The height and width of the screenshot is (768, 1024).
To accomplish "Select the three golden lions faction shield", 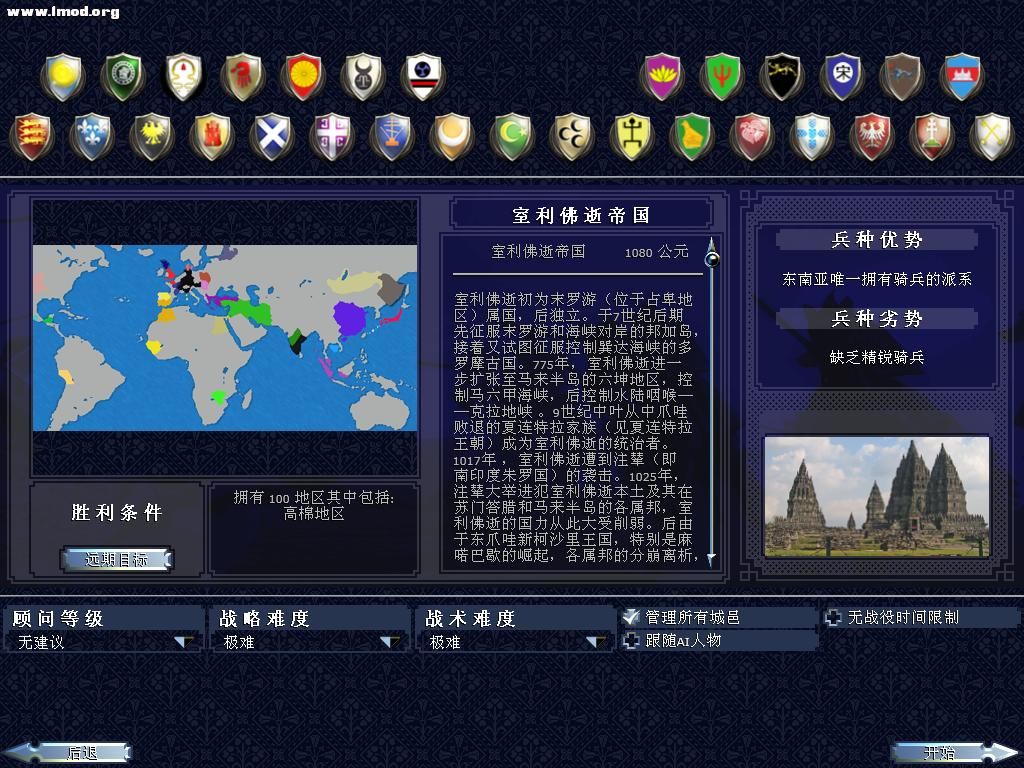I will (32, 136).
